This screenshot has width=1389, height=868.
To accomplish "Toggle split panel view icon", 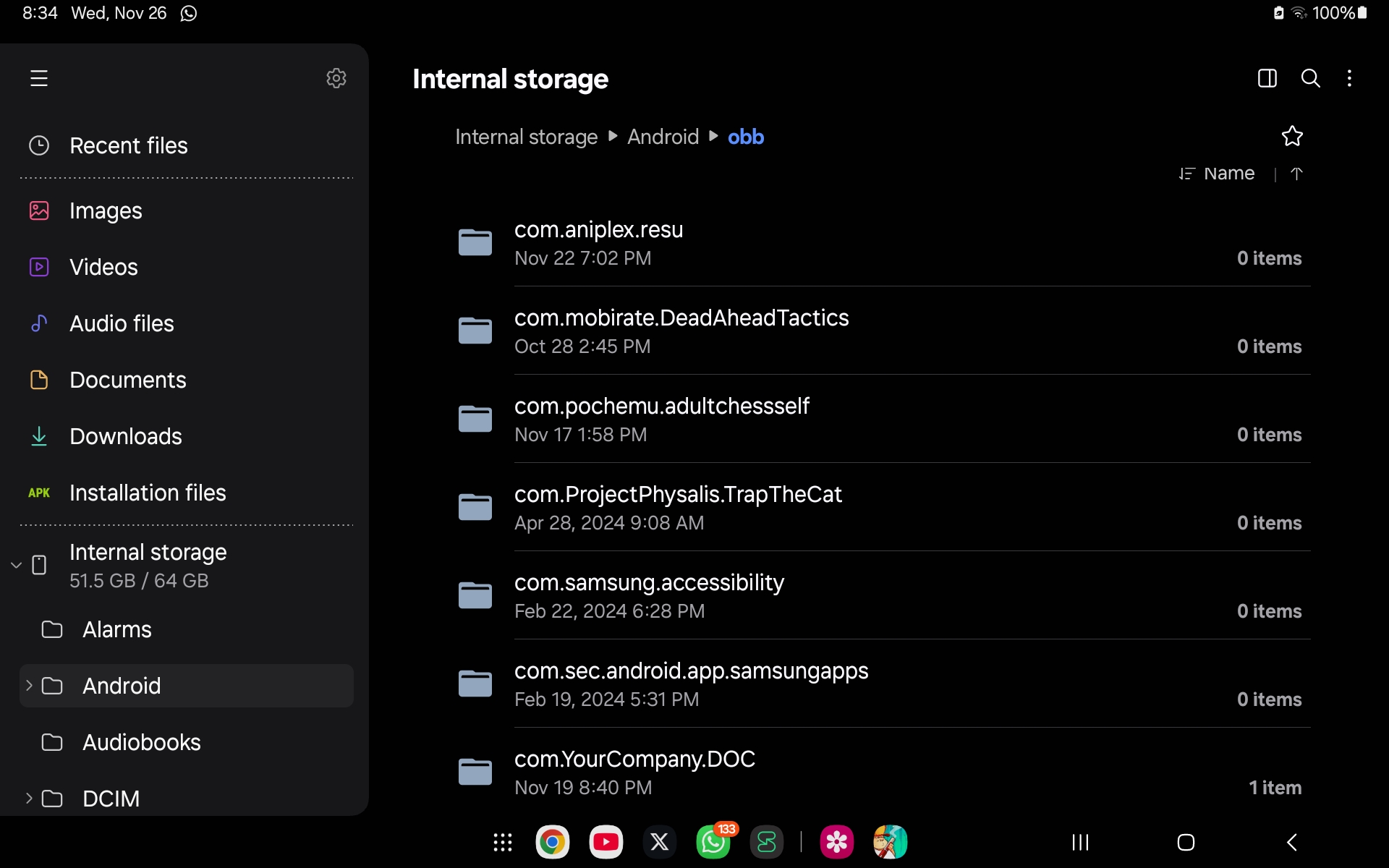I will coord(1267,78).
